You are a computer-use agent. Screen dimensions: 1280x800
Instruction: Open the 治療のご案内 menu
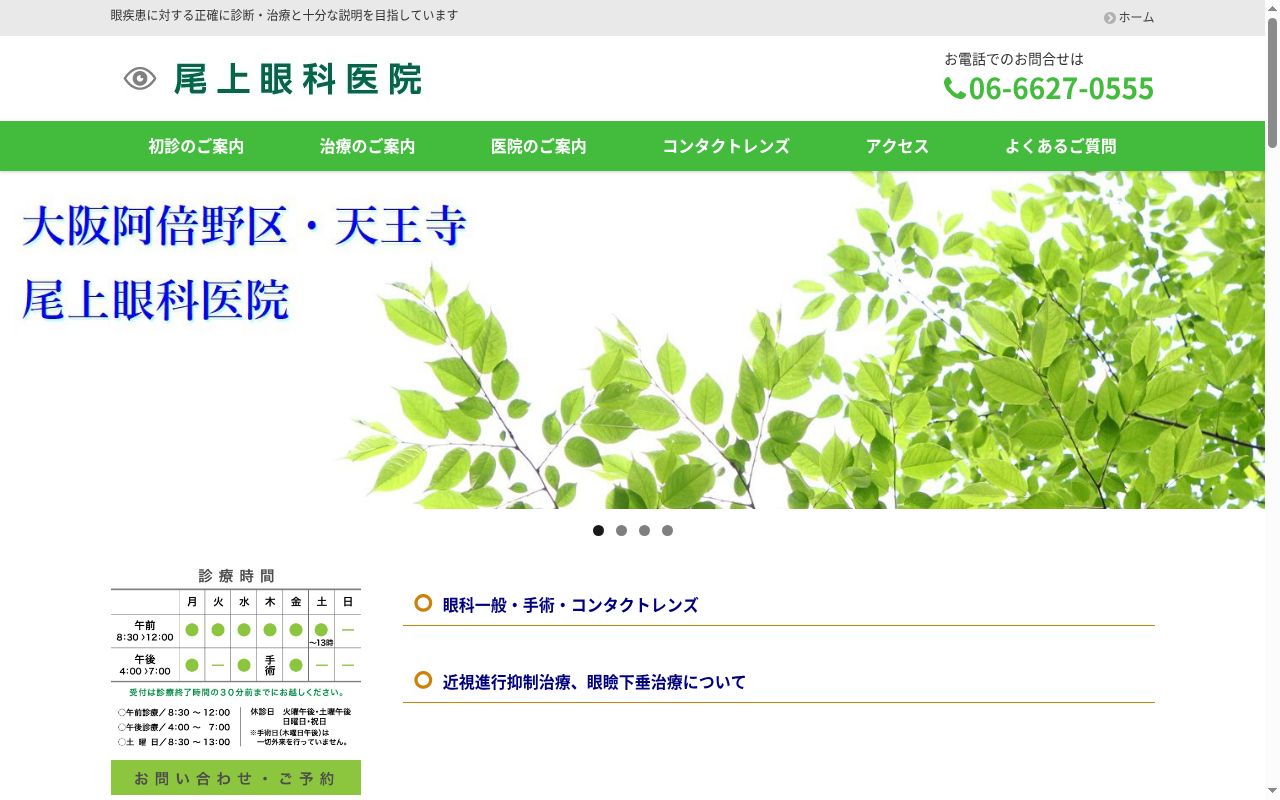click(368, 146)
